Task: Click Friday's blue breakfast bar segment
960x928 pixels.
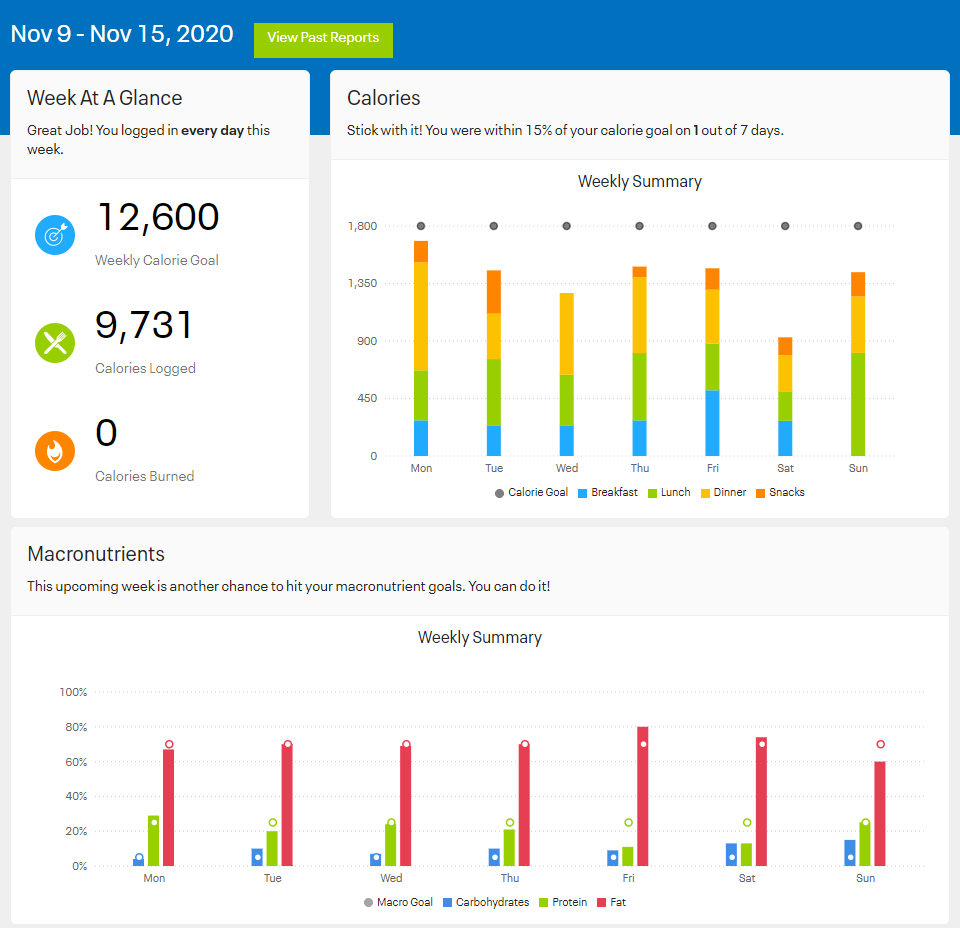Action: click(x=712, y=423)
